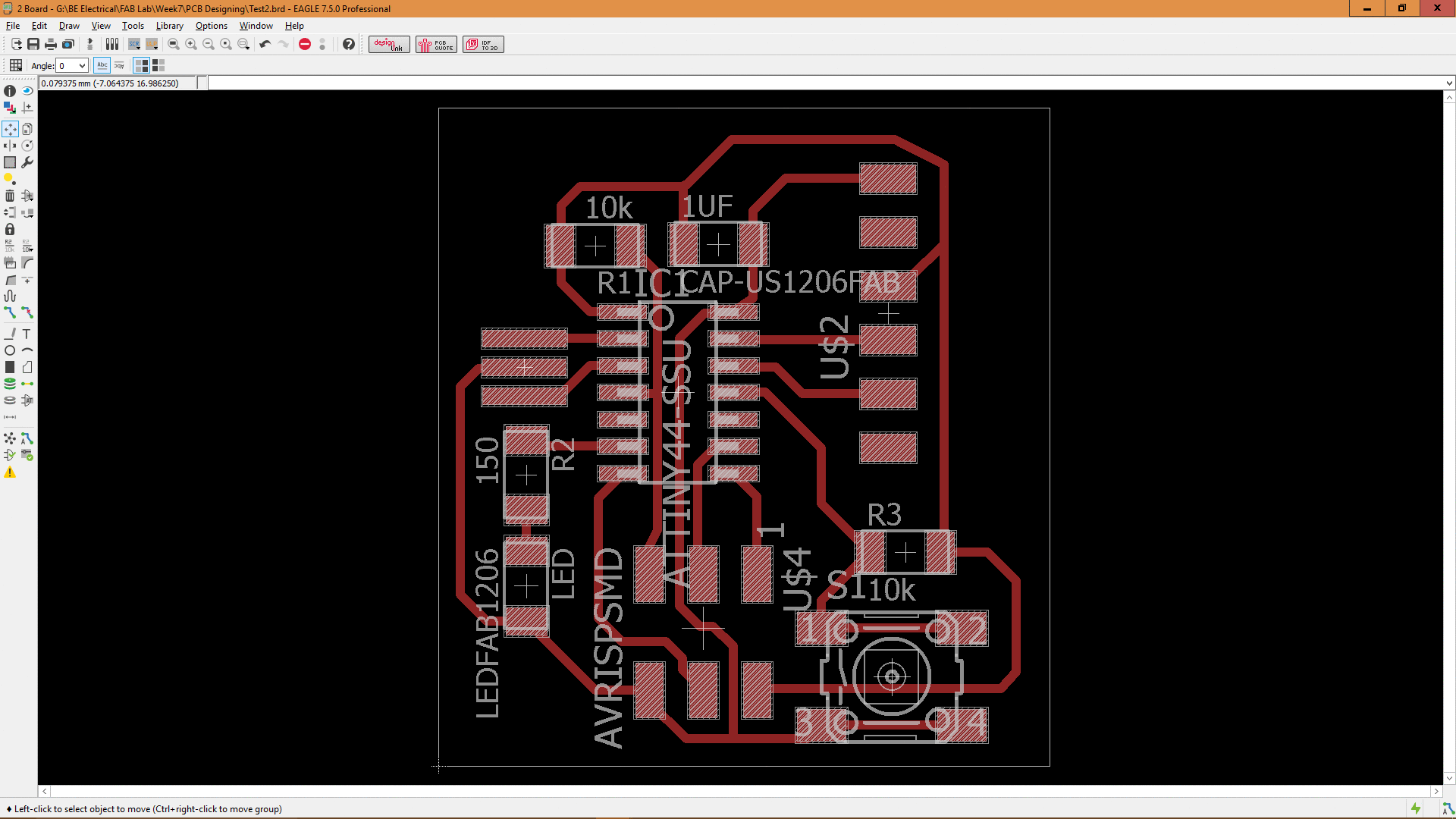Click the PCB Quote button
The image size is (1456, 819).
coord(436,45)
